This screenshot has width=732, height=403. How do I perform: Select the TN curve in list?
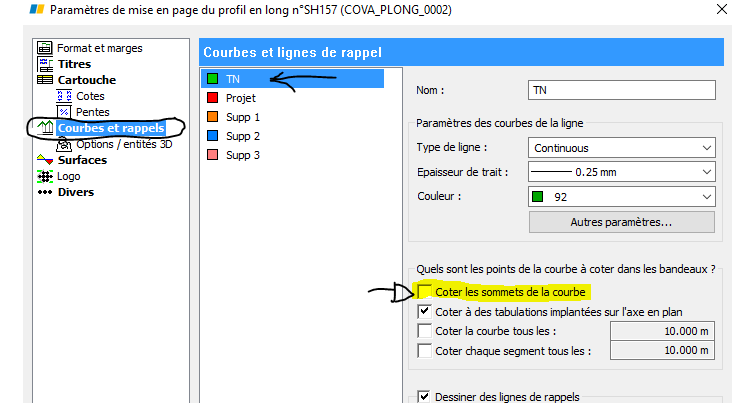click(x=292, y=79)
